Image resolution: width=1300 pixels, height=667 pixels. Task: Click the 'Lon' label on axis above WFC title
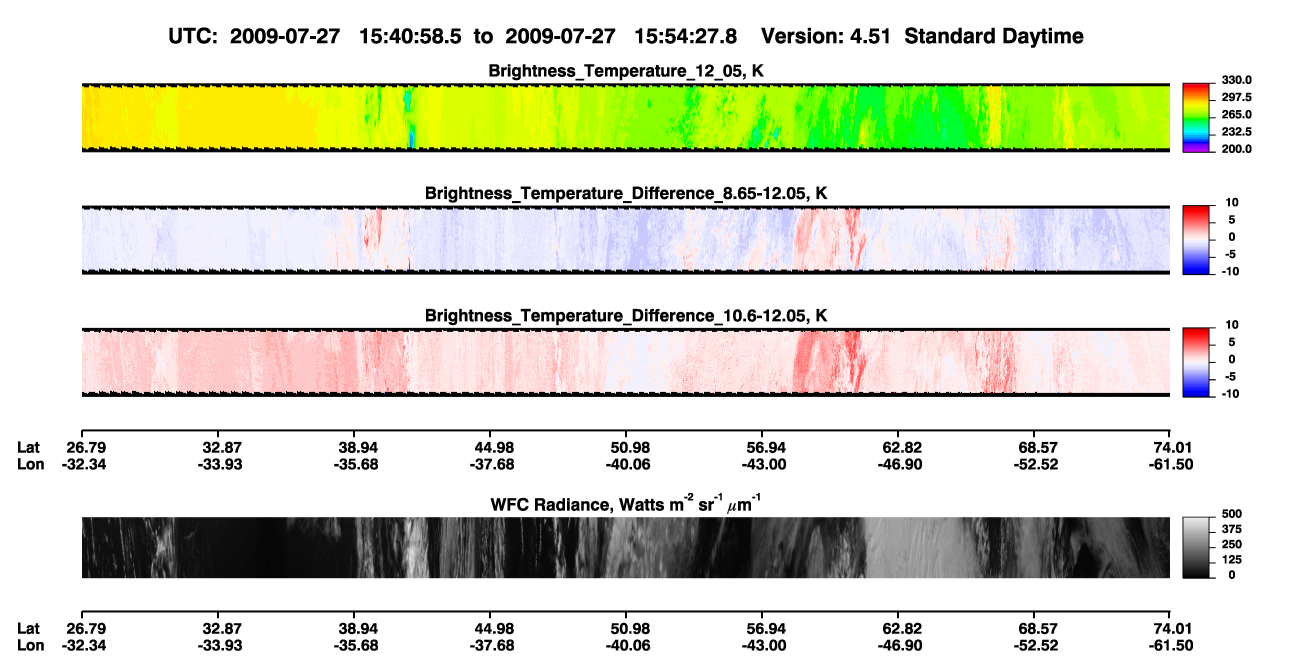click(x=30, y=464)
